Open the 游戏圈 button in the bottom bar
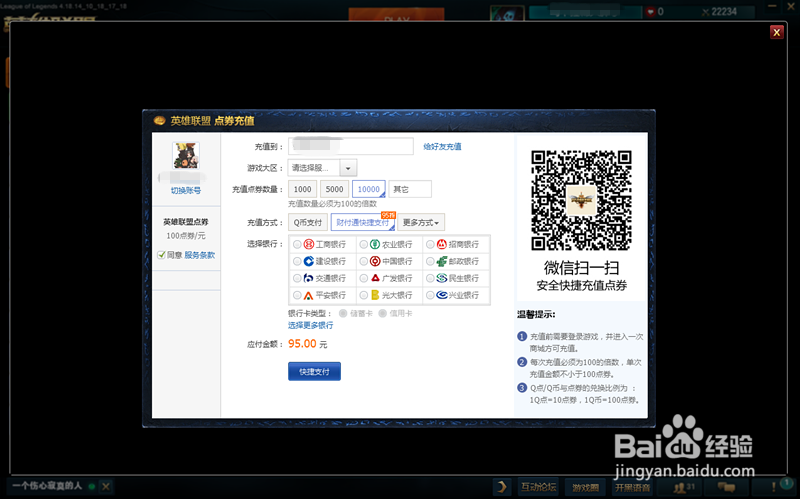 click(585, 487)
